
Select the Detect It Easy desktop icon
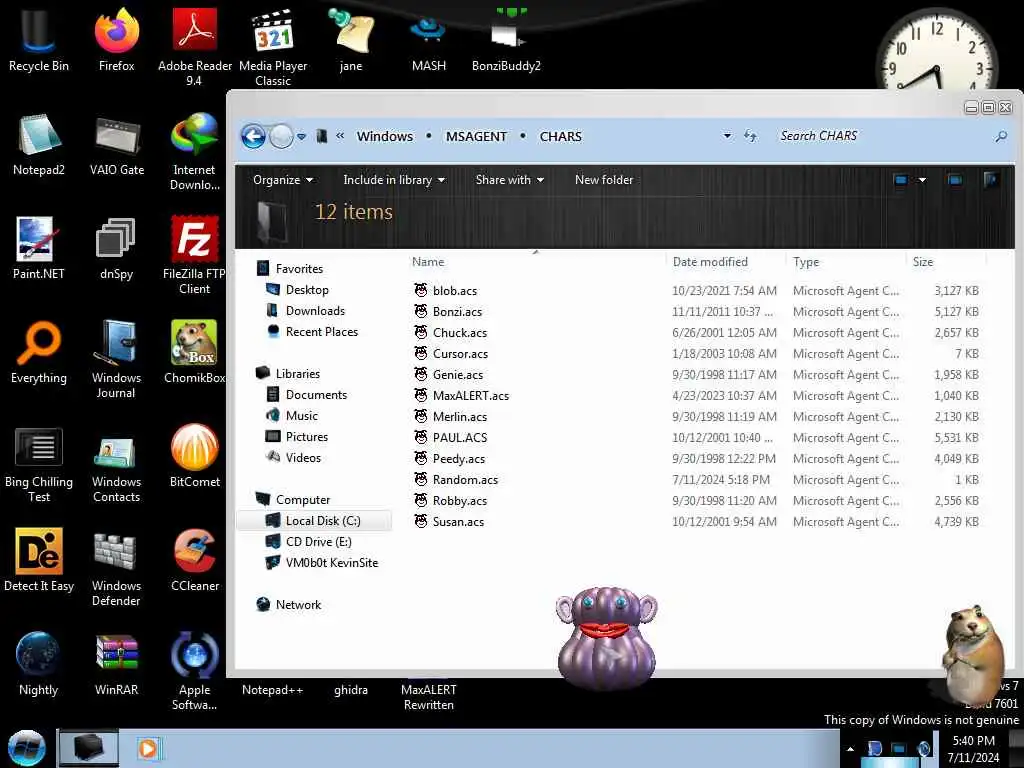point(38,560)
